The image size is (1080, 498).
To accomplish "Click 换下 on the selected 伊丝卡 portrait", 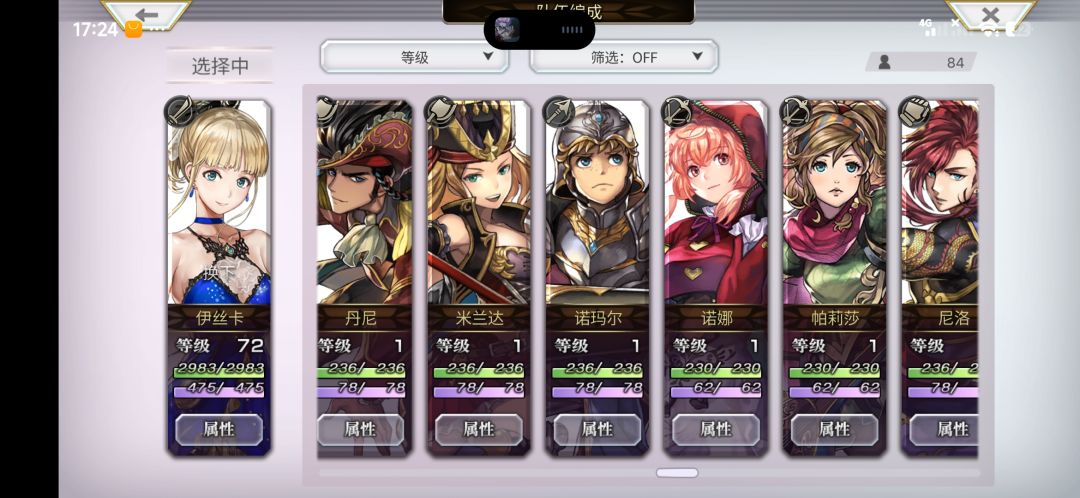I will click(219, 272).
